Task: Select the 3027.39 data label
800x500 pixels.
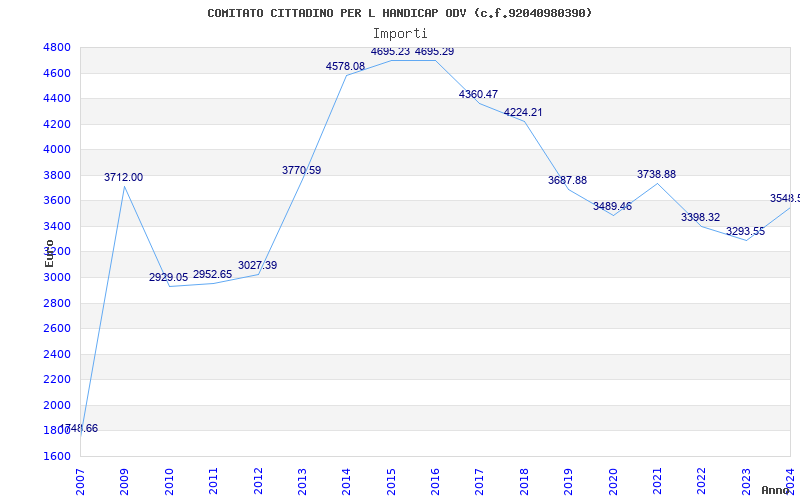Action: coord(257,265)
